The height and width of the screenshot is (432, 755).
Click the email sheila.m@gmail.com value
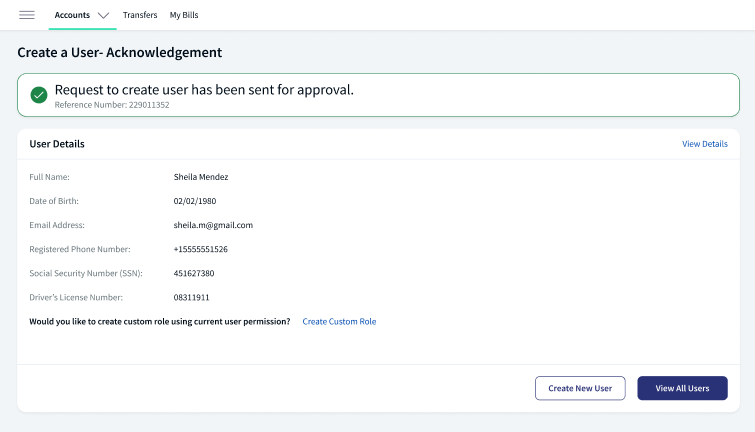point(213,225)
